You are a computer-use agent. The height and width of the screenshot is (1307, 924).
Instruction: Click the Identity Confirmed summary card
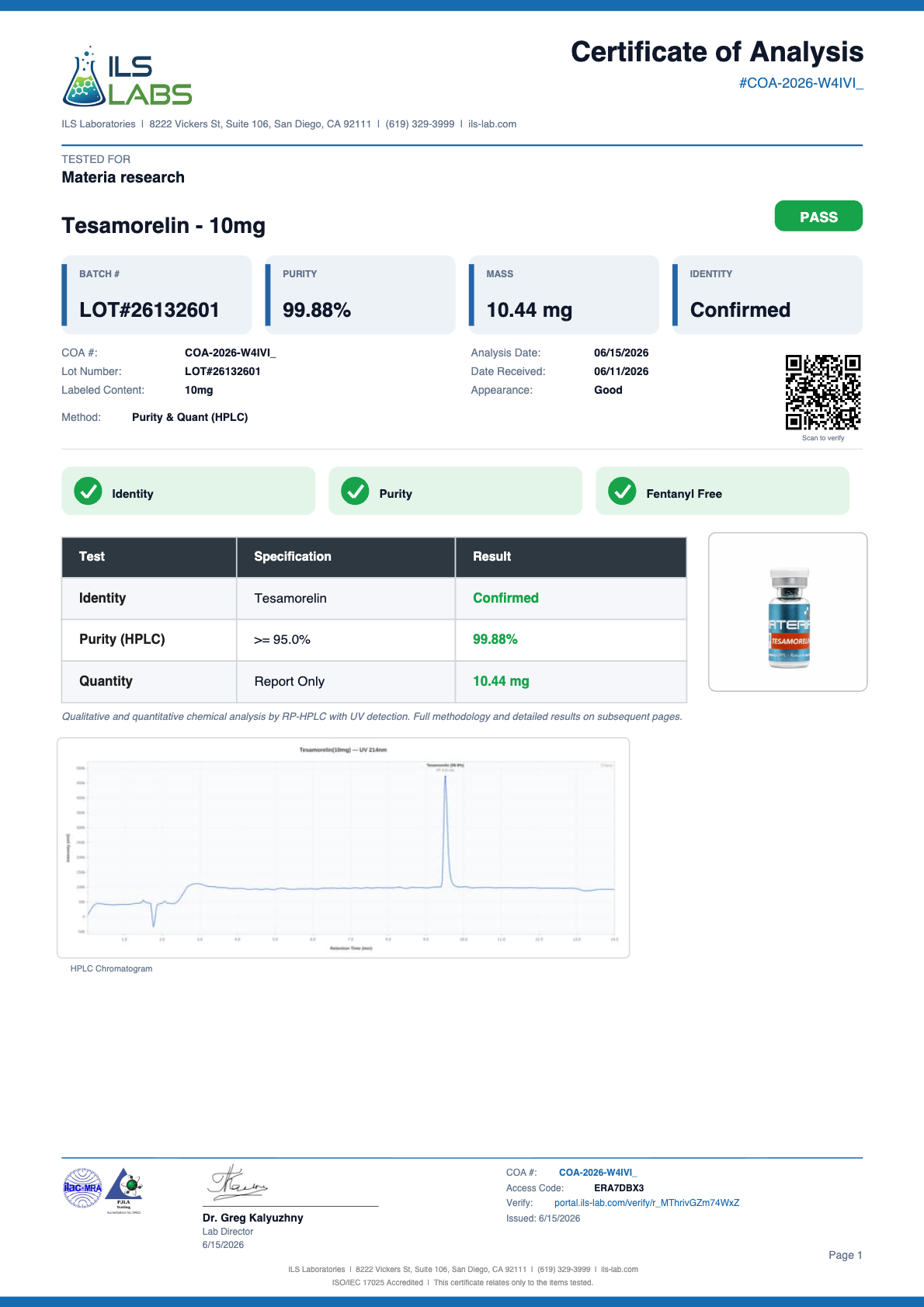point(767,295)
